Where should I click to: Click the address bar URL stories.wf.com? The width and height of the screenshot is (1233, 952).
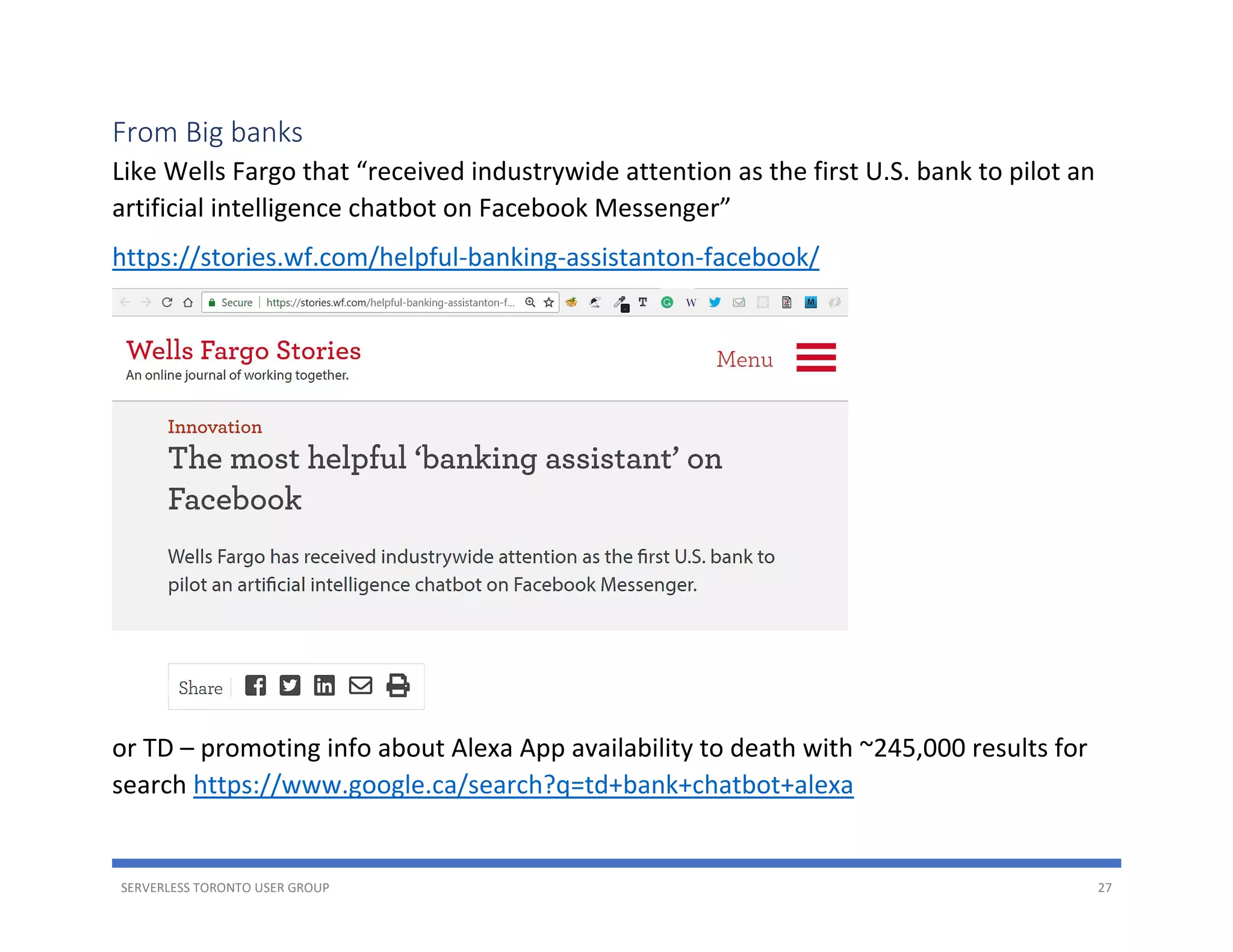coord(390,303)
